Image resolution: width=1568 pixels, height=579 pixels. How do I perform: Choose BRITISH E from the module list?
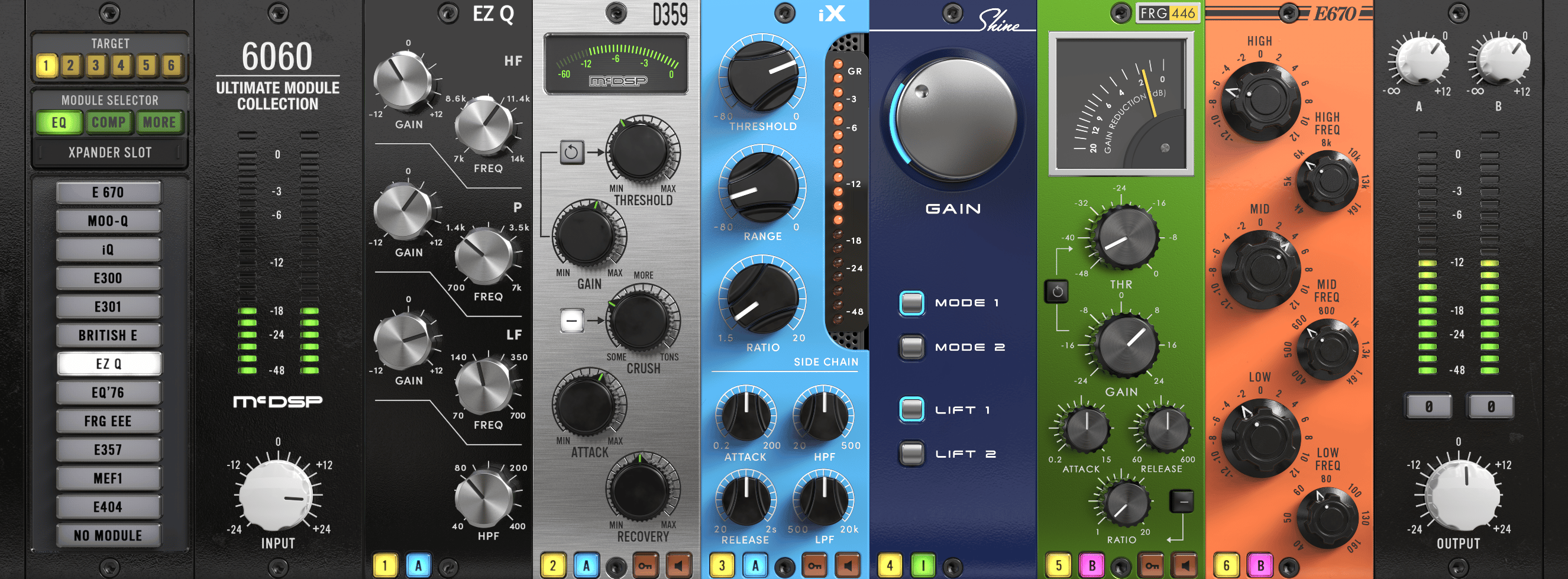[x=108, y=335]
